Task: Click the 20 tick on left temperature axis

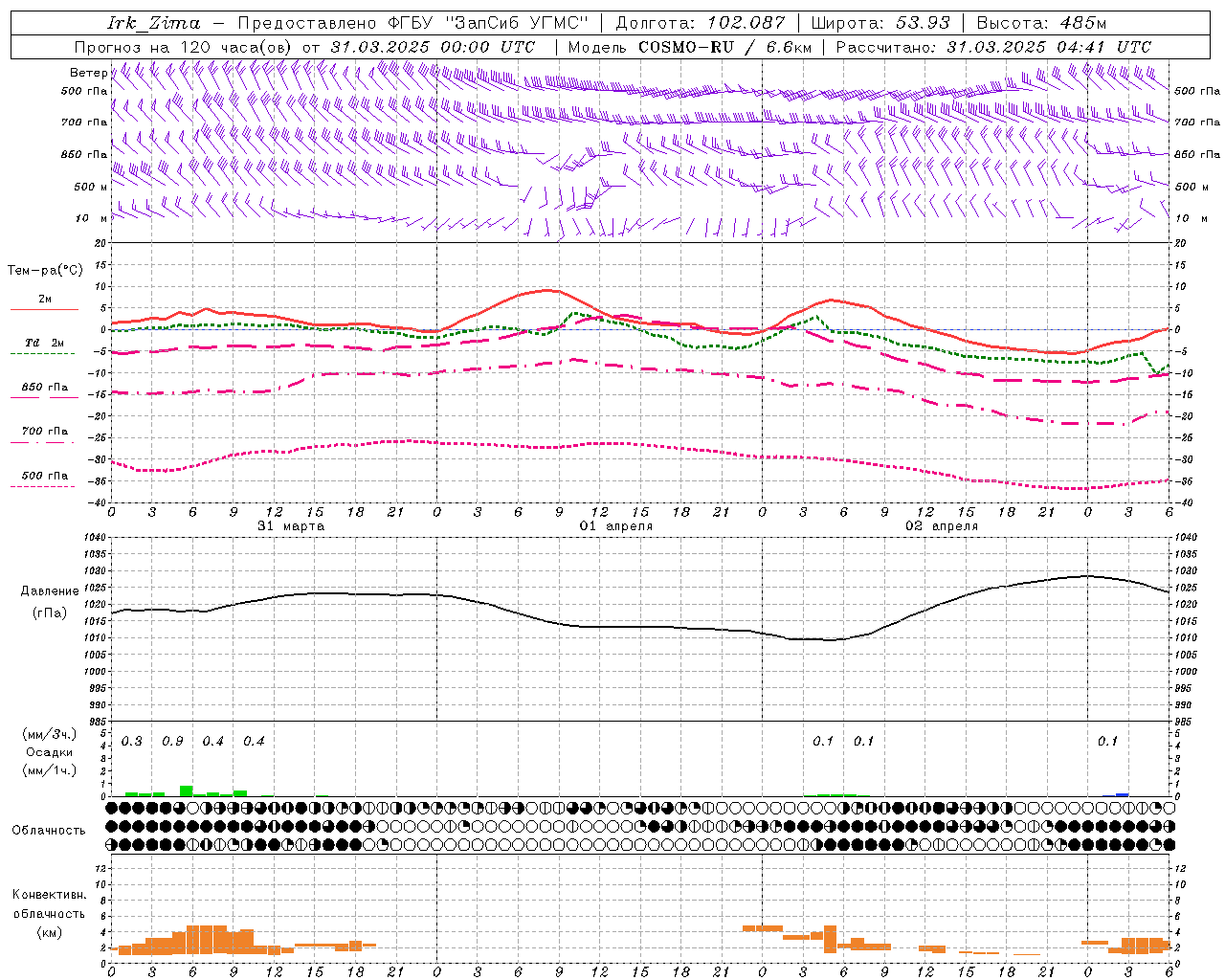Action: (100, 243)
